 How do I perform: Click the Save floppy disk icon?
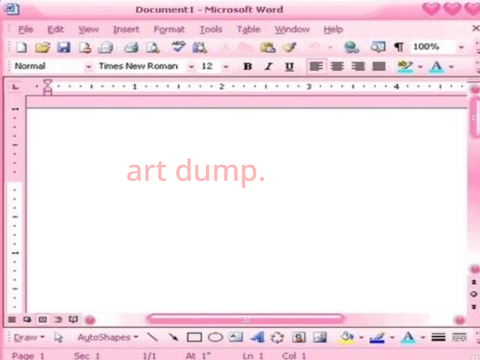click(64, 47)
